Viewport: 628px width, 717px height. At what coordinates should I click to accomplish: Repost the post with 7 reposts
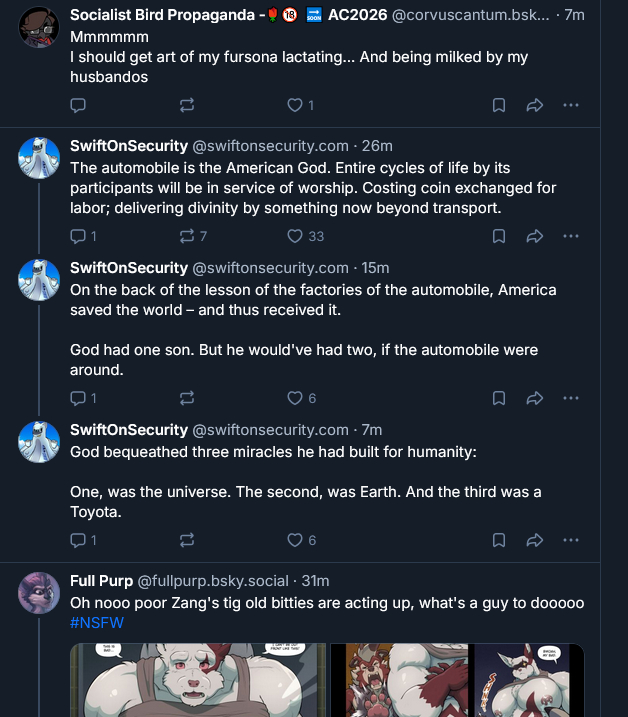coord(186,236)
